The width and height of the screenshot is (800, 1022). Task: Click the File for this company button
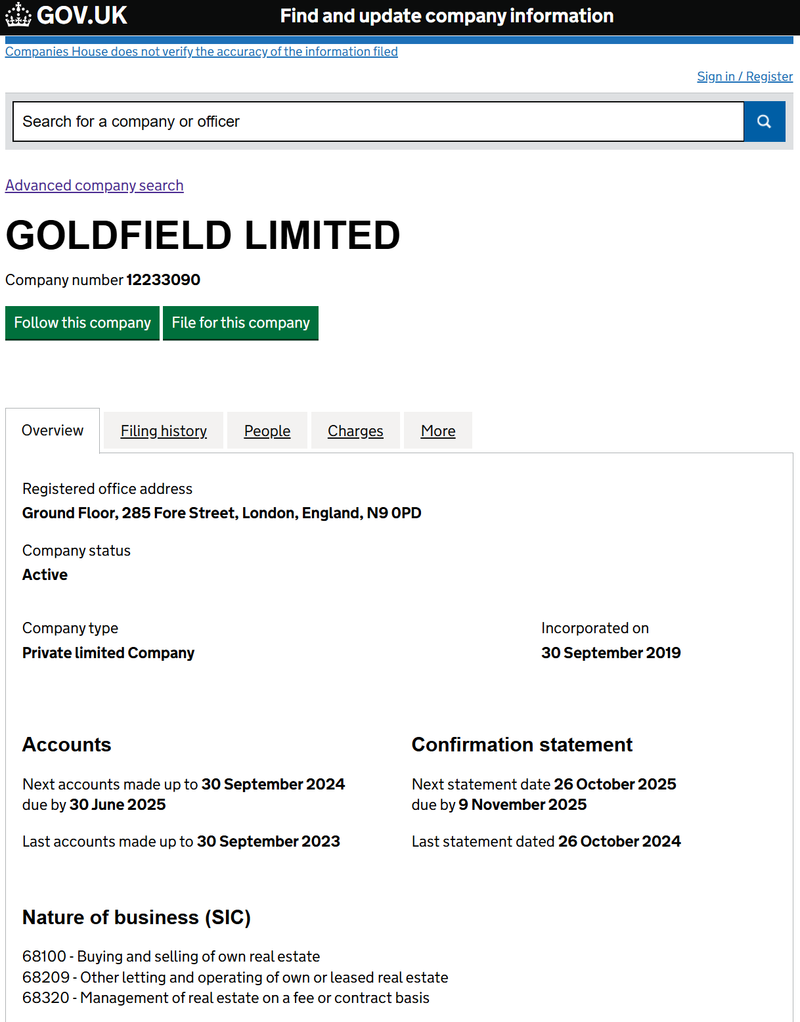(x=241, y=323)
